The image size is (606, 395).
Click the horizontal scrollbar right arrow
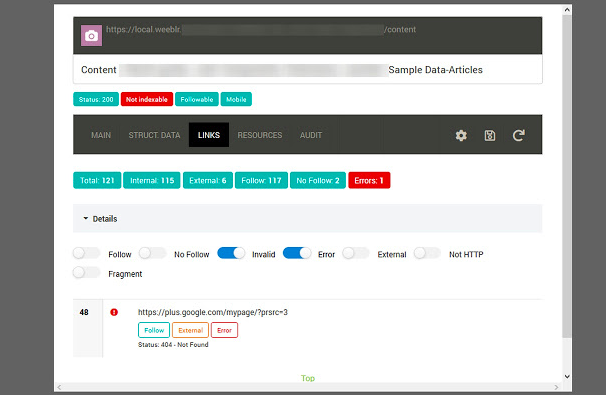click(x=556, y=387)
